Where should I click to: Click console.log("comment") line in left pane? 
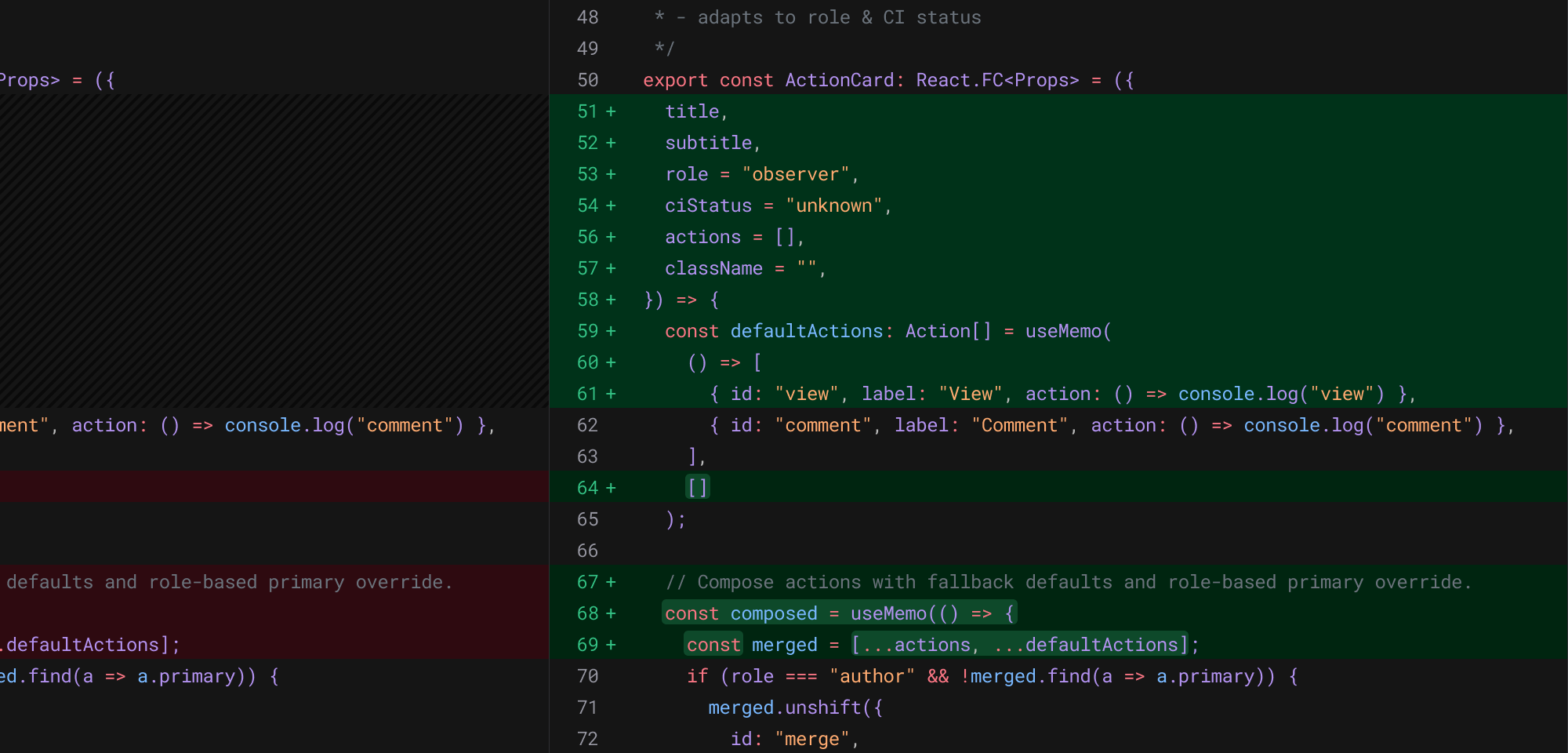[x=247, y=425]
